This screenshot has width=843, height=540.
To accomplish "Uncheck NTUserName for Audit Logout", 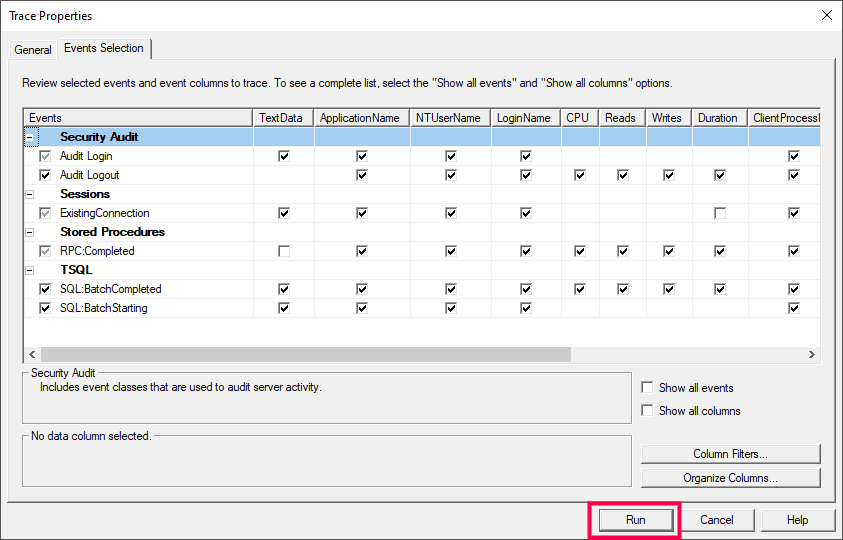I will (x=451, y=175).
